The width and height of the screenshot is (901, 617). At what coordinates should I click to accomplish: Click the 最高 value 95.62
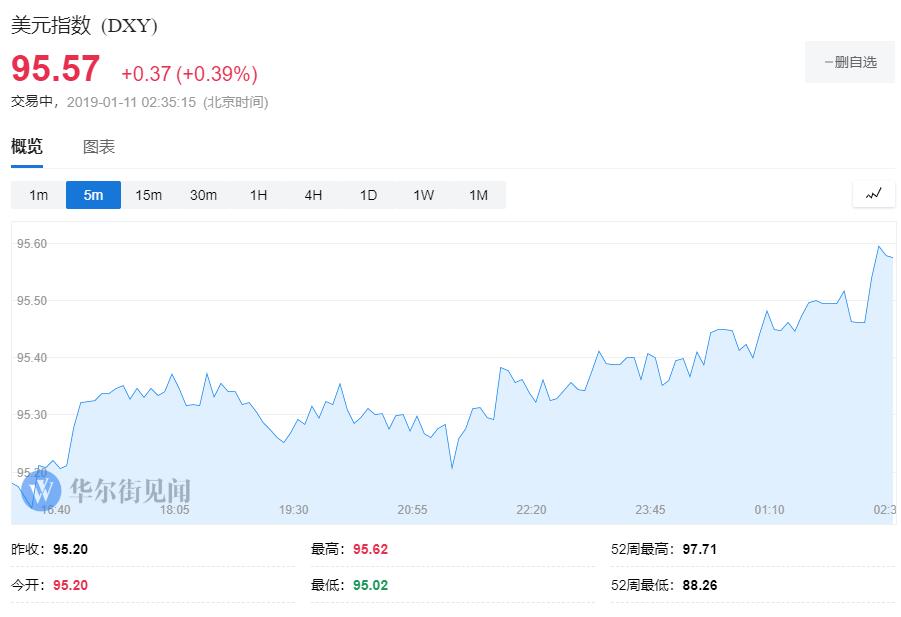pos(370,549)
